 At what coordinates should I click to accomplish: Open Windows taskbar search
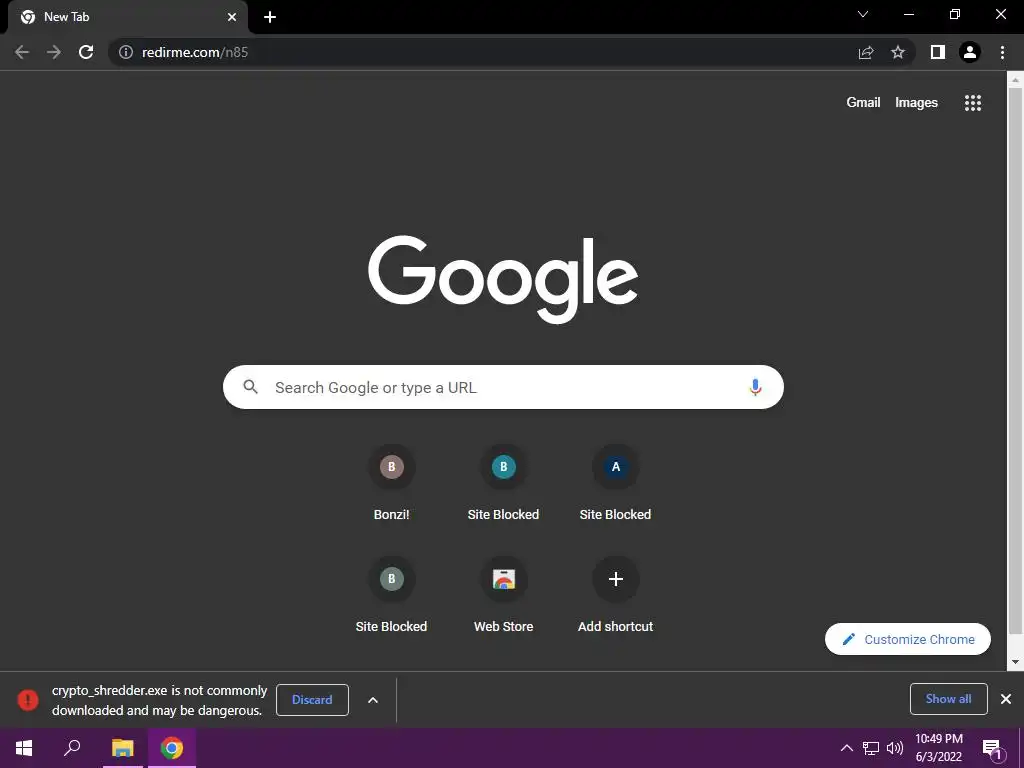[x=72, y=748]
